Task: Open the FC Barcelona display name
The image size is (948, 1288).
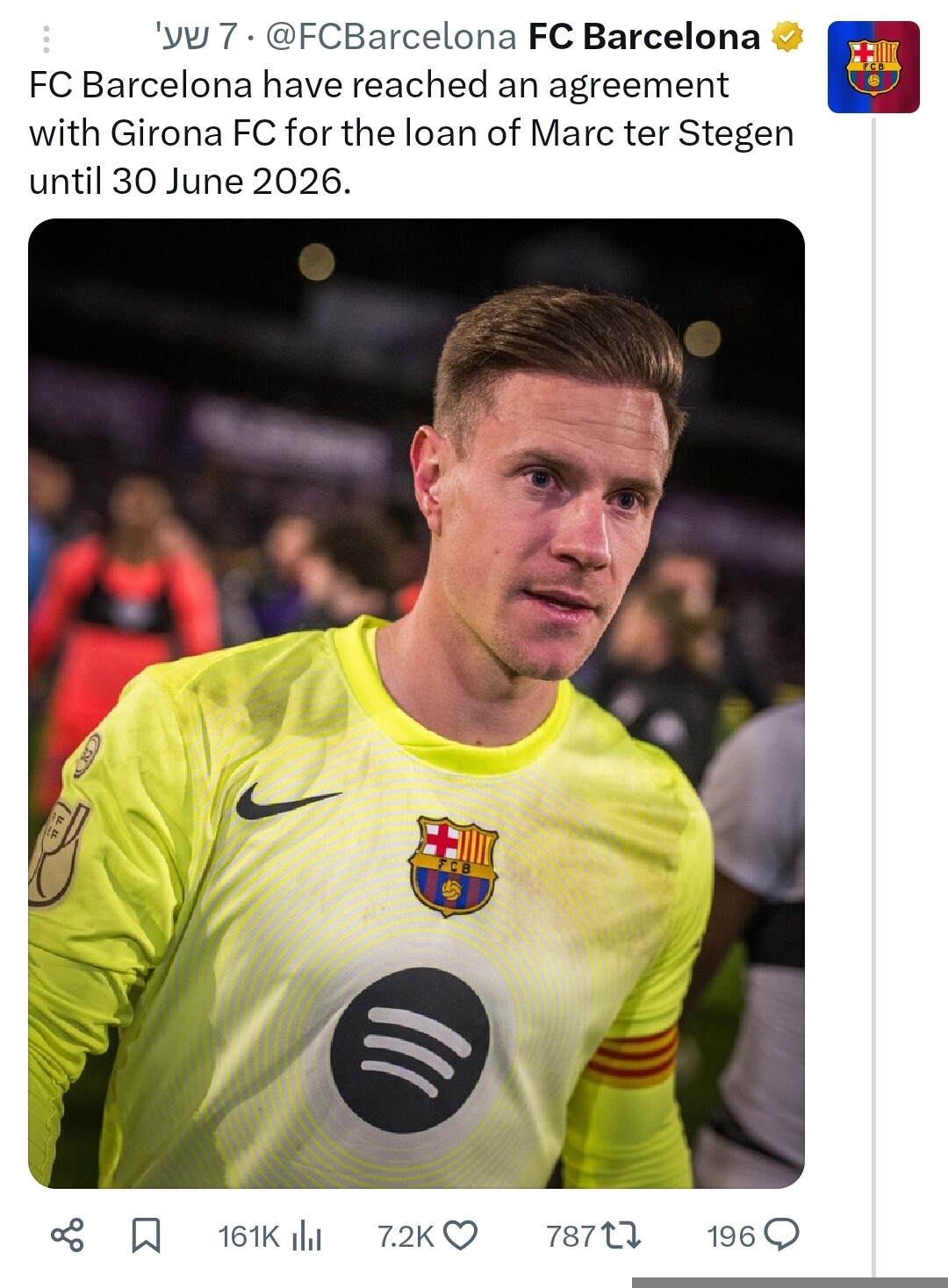Action: pos(643,37)
